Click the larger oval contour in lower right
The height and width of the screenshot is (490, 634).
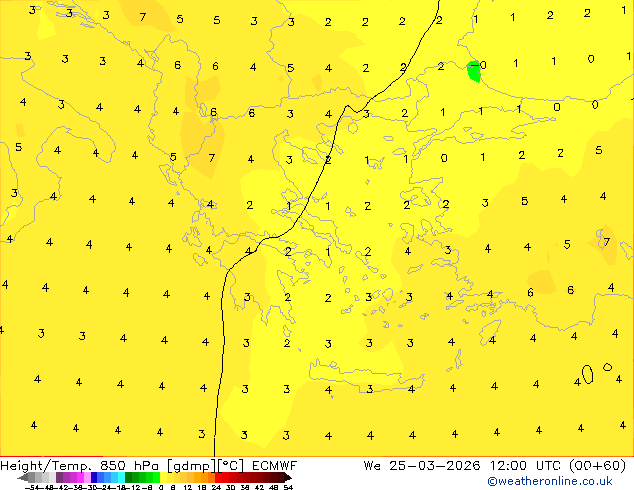(x=587, y=374)
